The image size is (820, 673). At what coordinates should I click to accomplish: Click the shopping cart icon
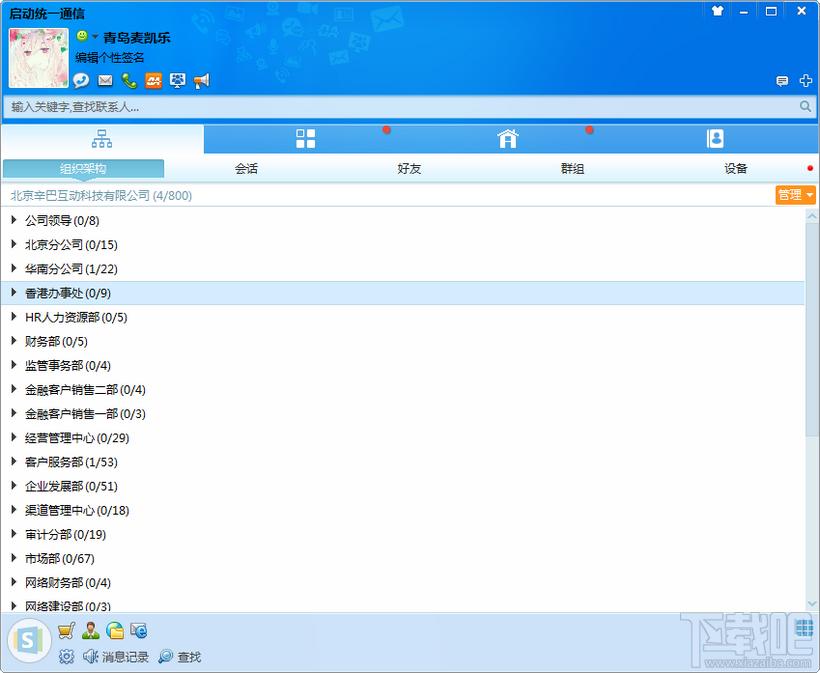click(x=66, y=631)
